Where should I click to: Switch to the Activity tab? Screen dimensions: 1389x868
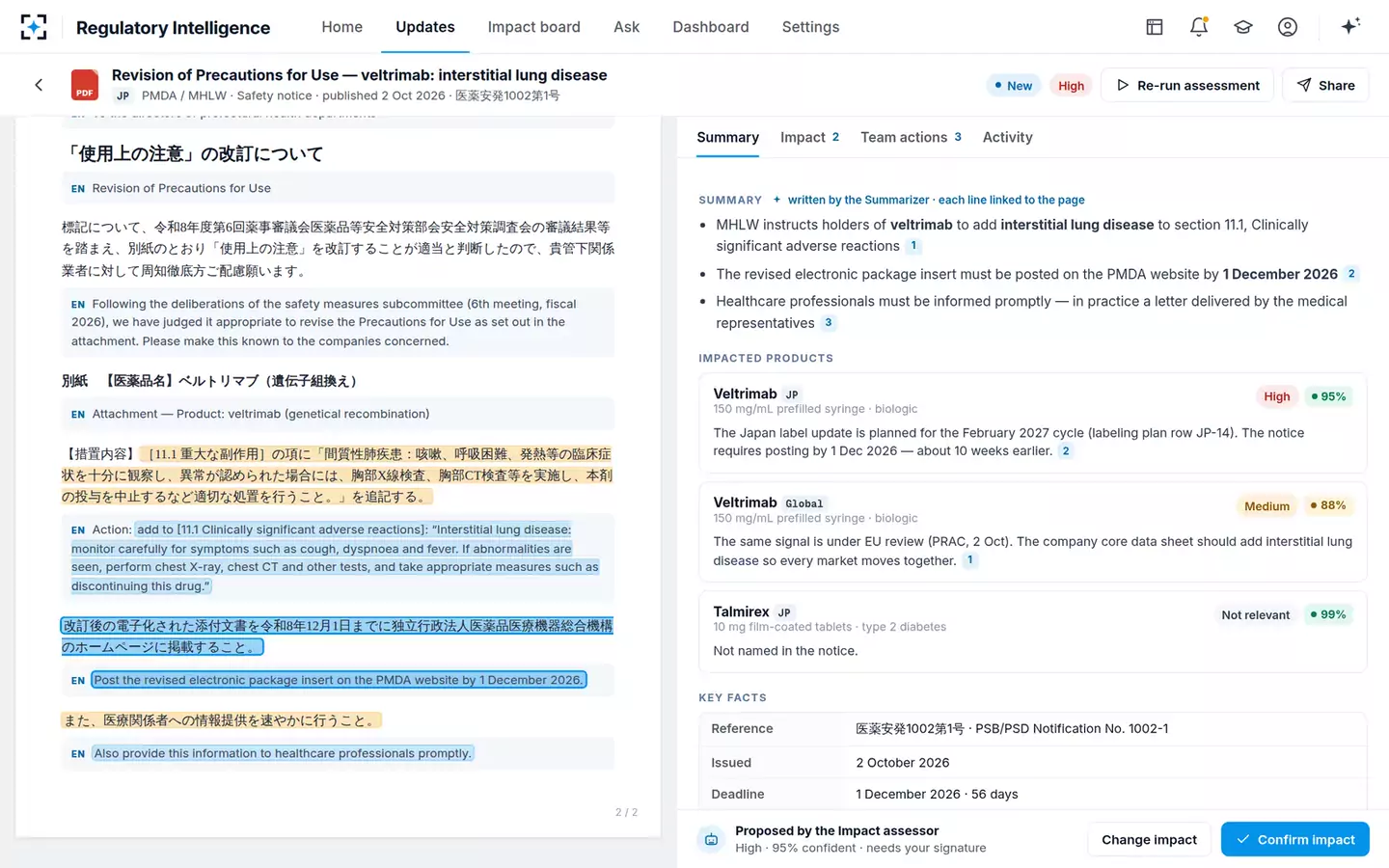[x=1007, y=137]
